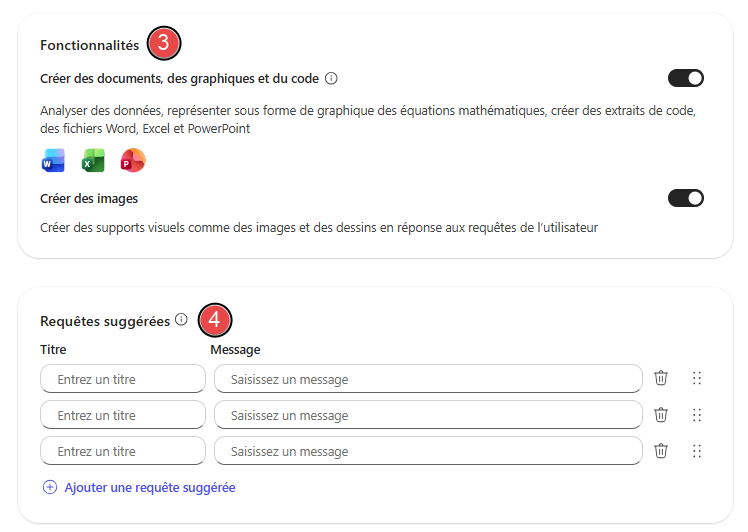Image resolution: width=748 pixels, height=532 pixels.
Task: Focus the first Entrez un titre field
Action: pos(123,379)
